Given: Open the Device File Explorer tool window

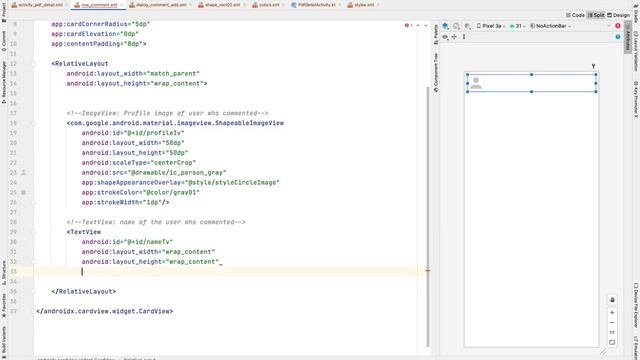Looking at the screenshot, I should pos(636,305).
